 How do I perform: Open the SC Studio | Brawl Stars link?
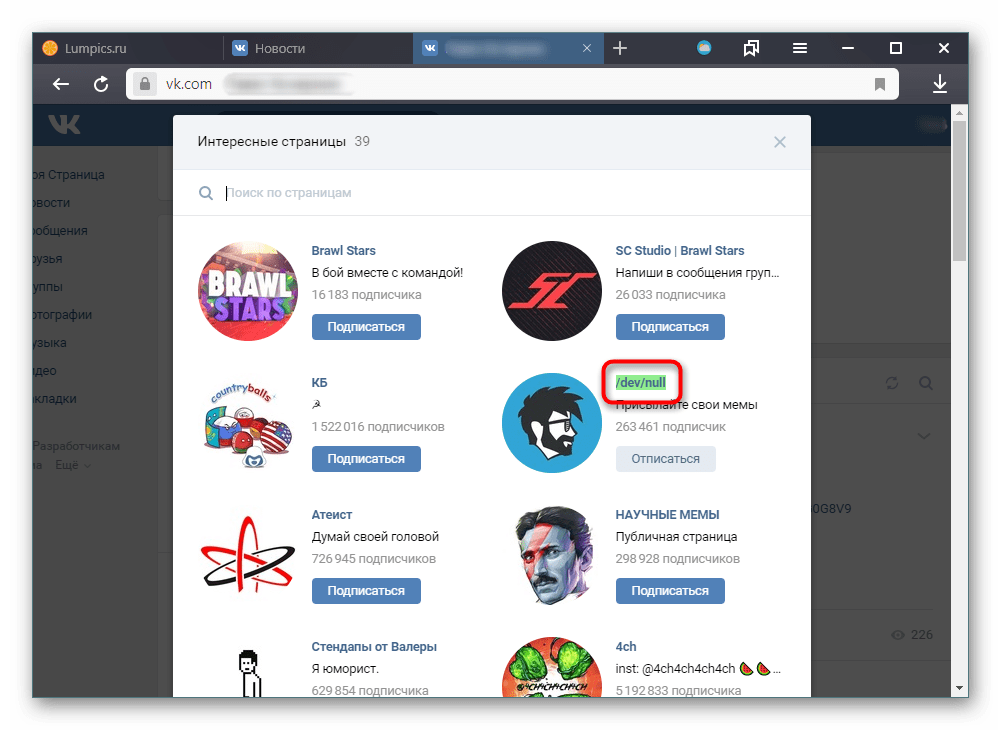[680, 250]
